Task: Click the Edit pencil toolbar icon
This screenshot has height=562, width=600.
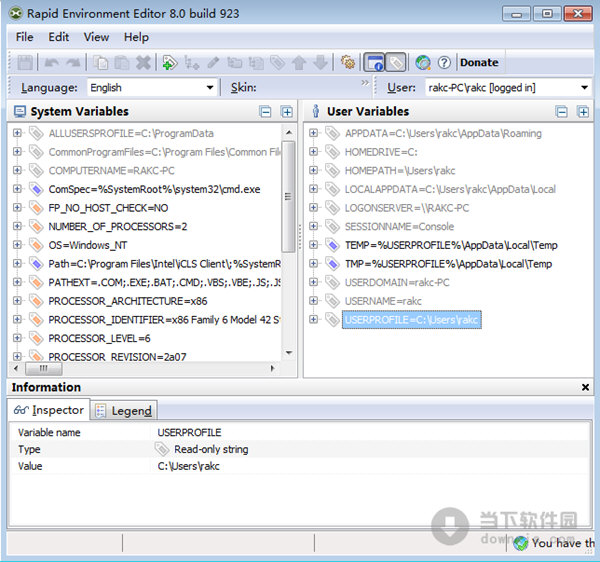Action: [213, 62]
